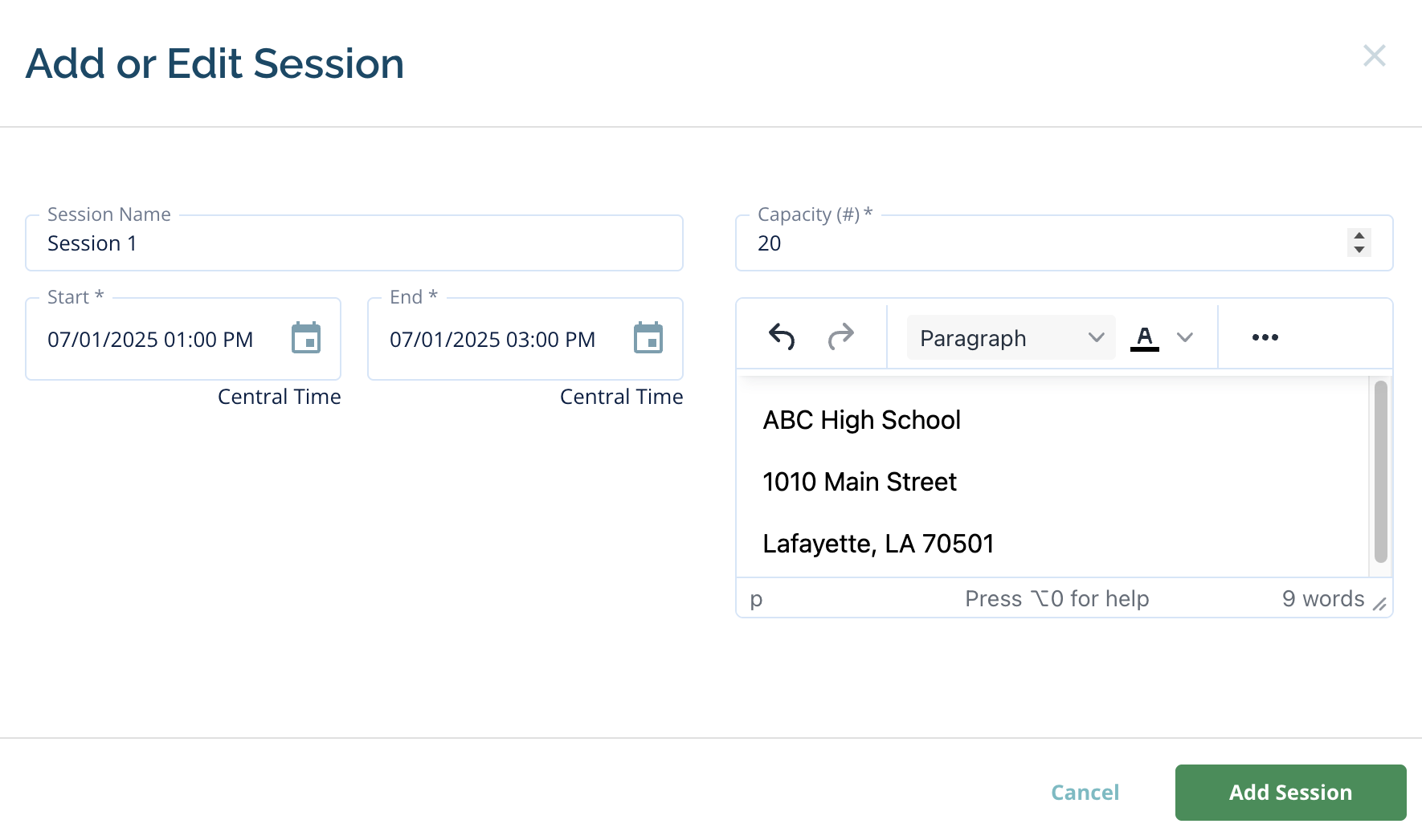This screenshot has width=1422, height=840.
Task: Open the Start date calendar picker
Action: pyautogui.click(x=306, y=338)
